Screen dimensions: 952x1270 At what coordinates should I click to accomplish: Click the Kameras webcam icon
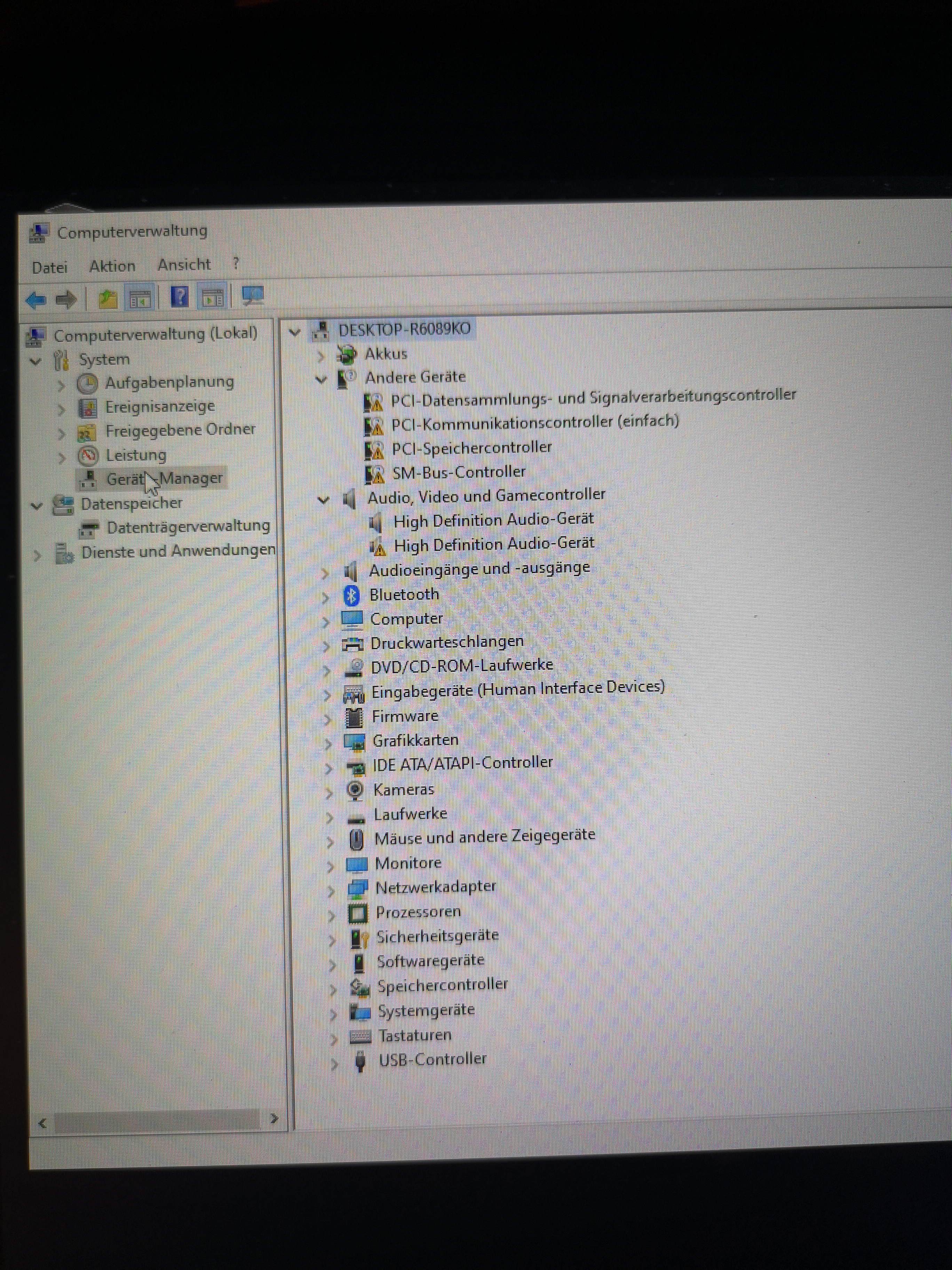355,790
